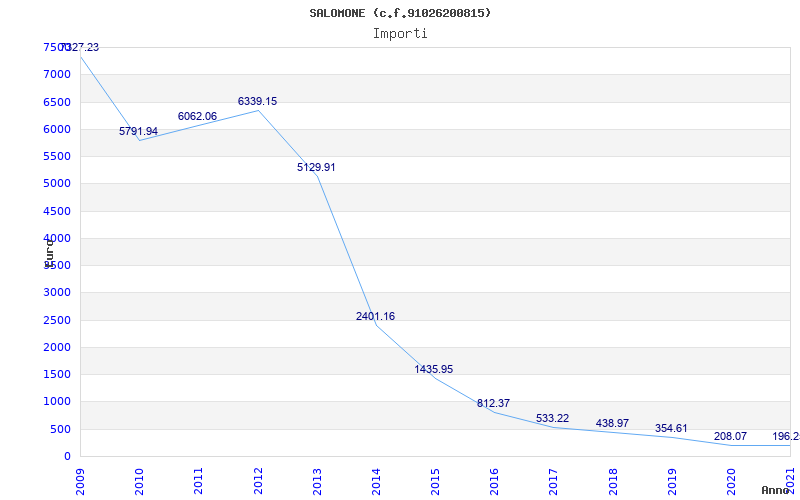Select the 438.97 data label

pos(612,423)
